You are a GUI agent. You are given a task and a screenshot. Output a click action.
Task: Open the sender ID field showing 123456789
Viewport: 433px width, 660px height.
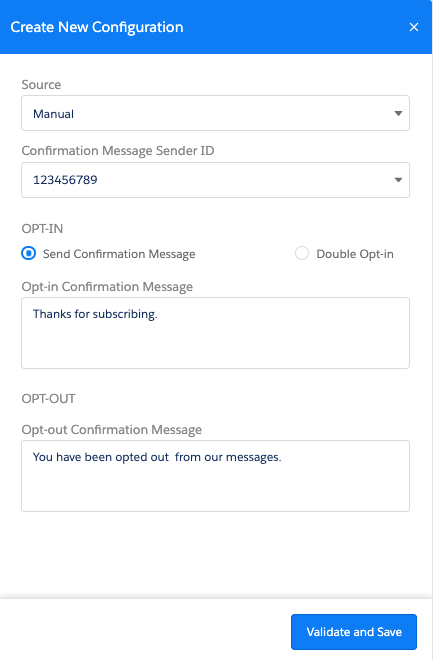pos(215,180)
